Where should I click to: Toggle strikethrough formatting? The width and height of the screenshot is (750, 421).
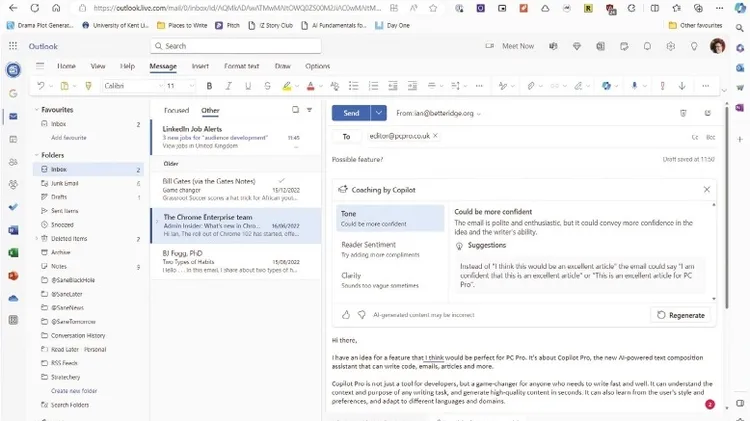(267, 86)
